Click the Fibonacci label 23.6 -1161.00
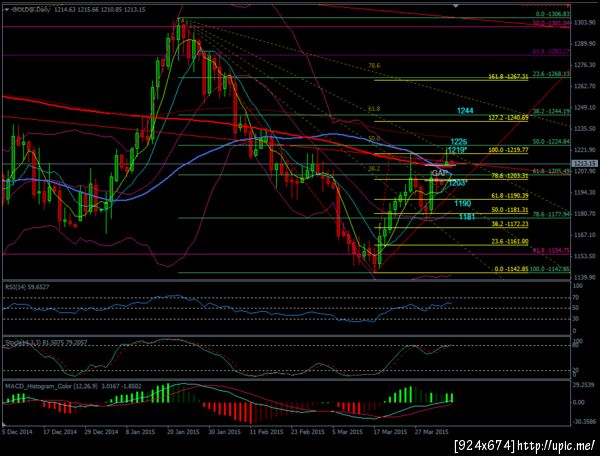 click(510, 241)
